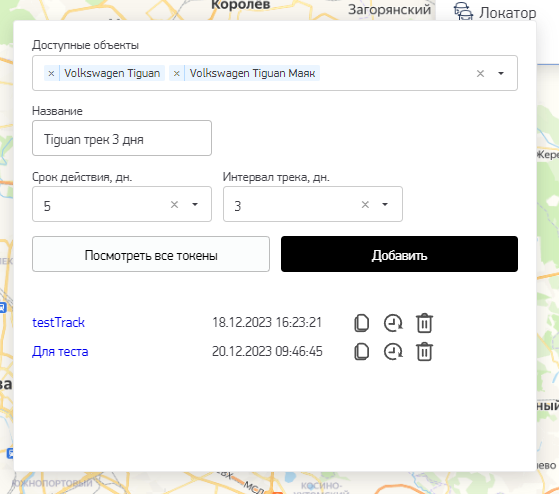Expand the Доступные объекты dropdown
The width and height of the screenshot is (559, 494).
(x=501, y=73)
